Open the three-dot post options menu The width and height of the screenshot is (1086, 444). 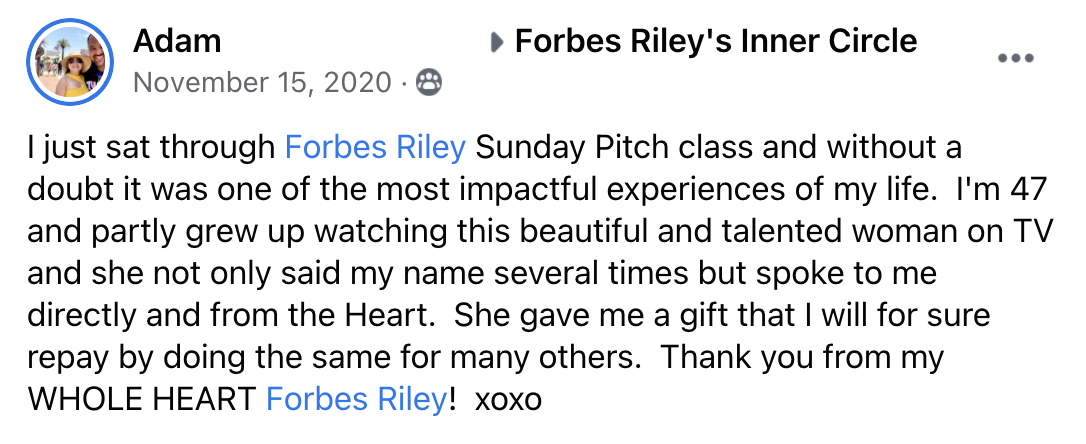(1015, 58)
